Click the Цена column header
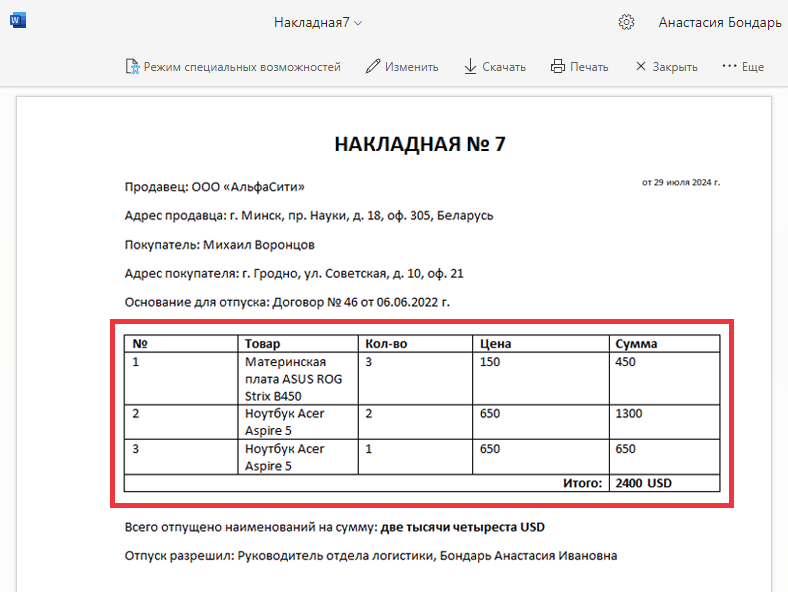The height and width of the screenshot is (592, 788). (x=541, y=344)
